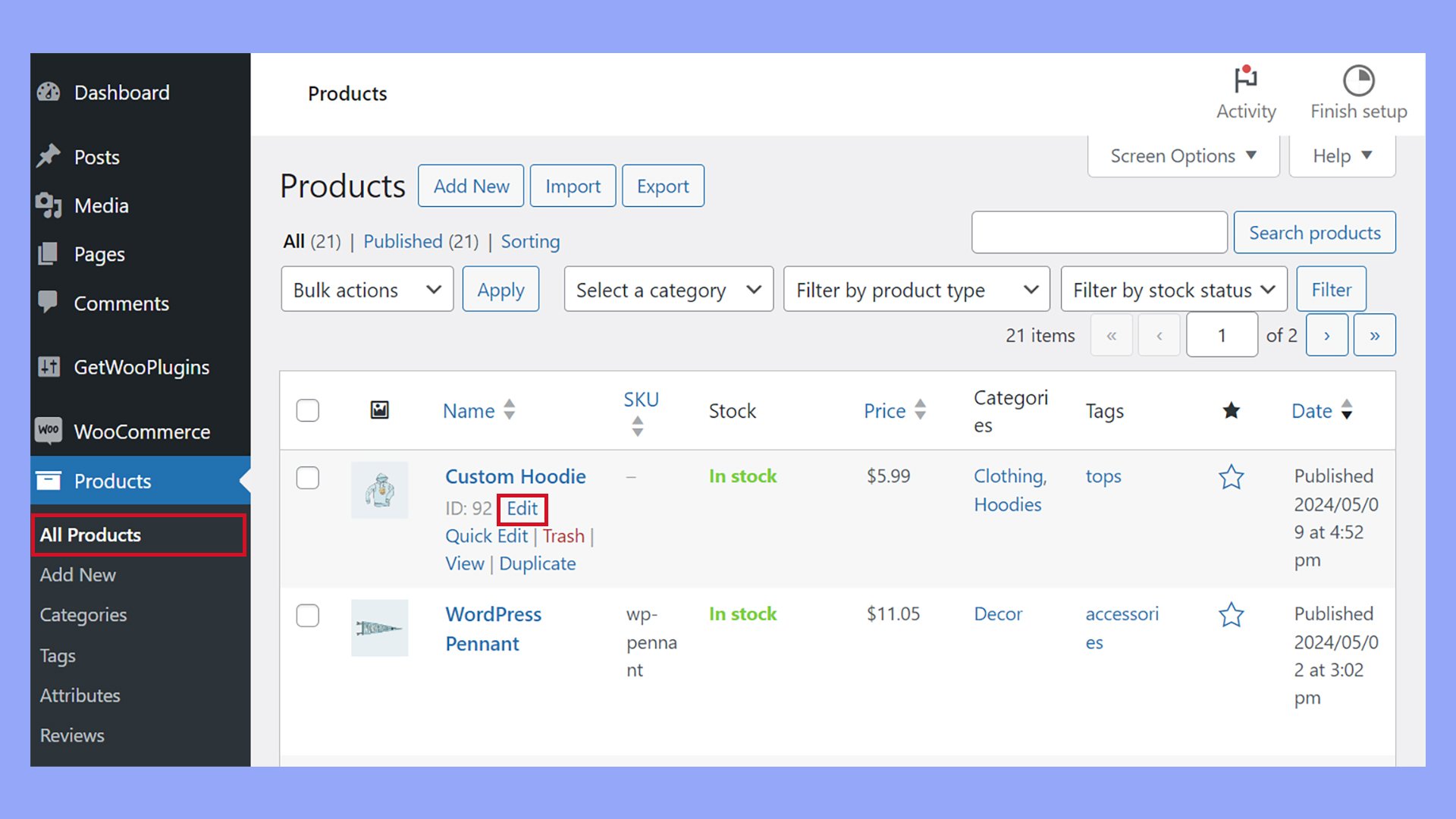This screenshot has height=819, width=1456.
Task: Expand the Screen Options panel
Action: 1182,155
